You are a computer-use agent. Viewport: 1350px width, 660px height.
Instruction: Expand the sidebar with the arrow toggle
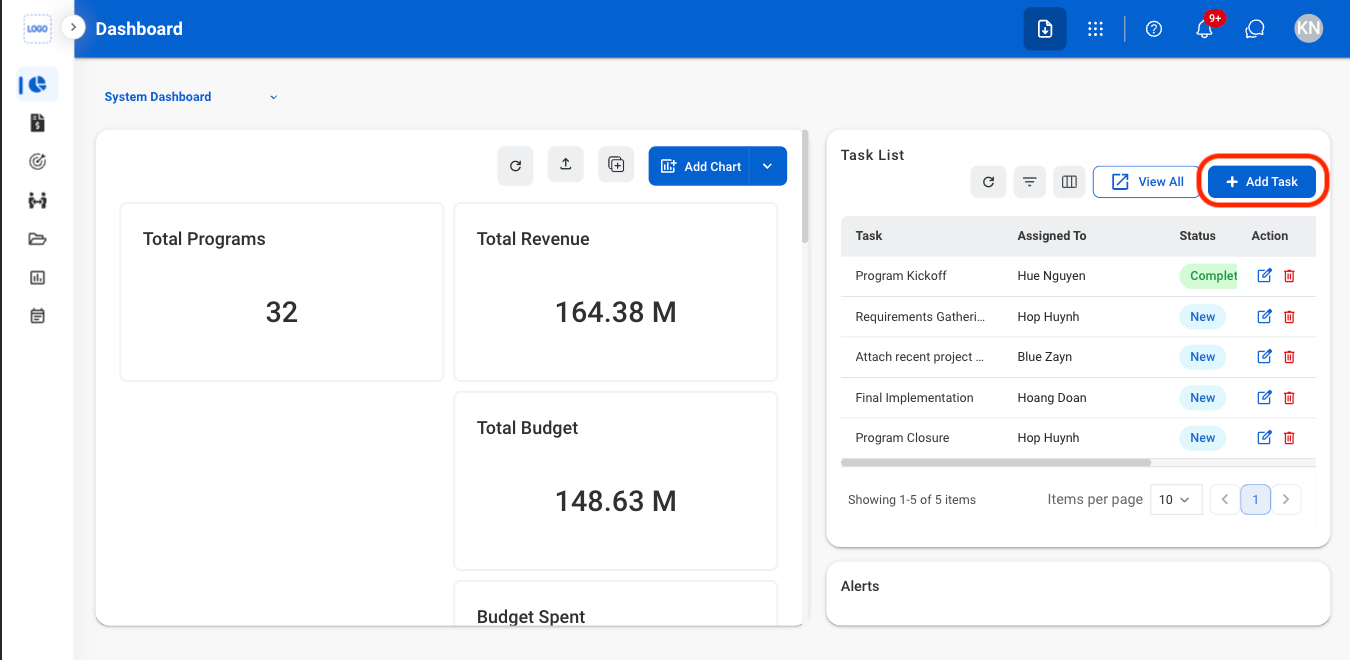click(73, 28)
